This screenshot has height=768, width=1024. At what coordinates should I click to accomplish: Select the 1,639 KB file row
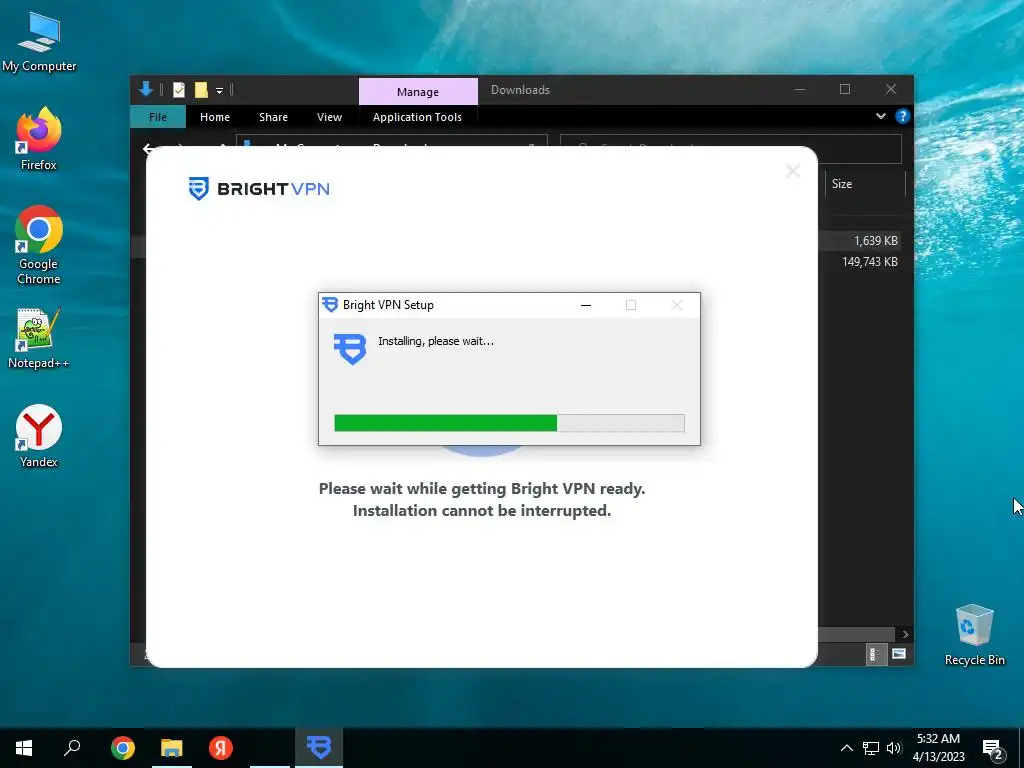[x=875, y=241]
